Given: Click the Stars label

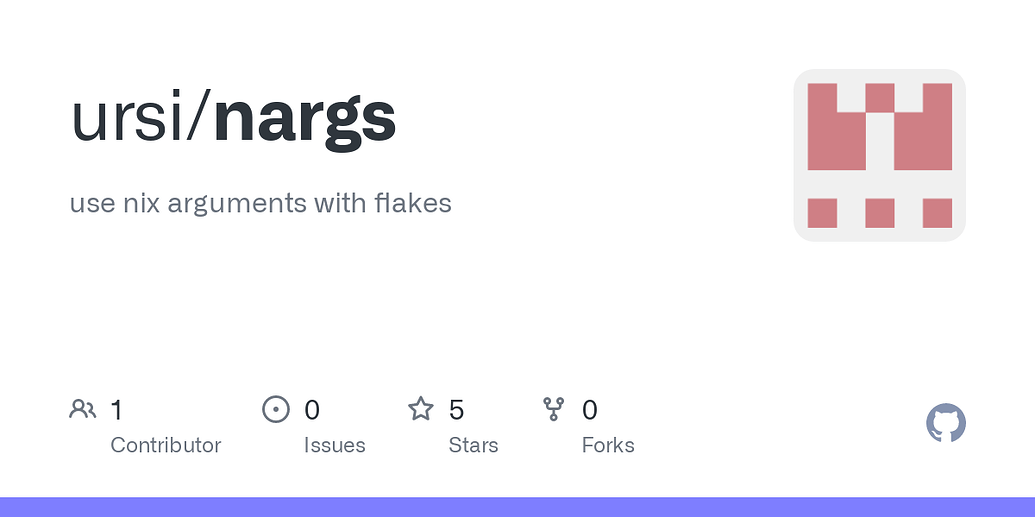Looking at the screenshot, I should click(473, 445).
